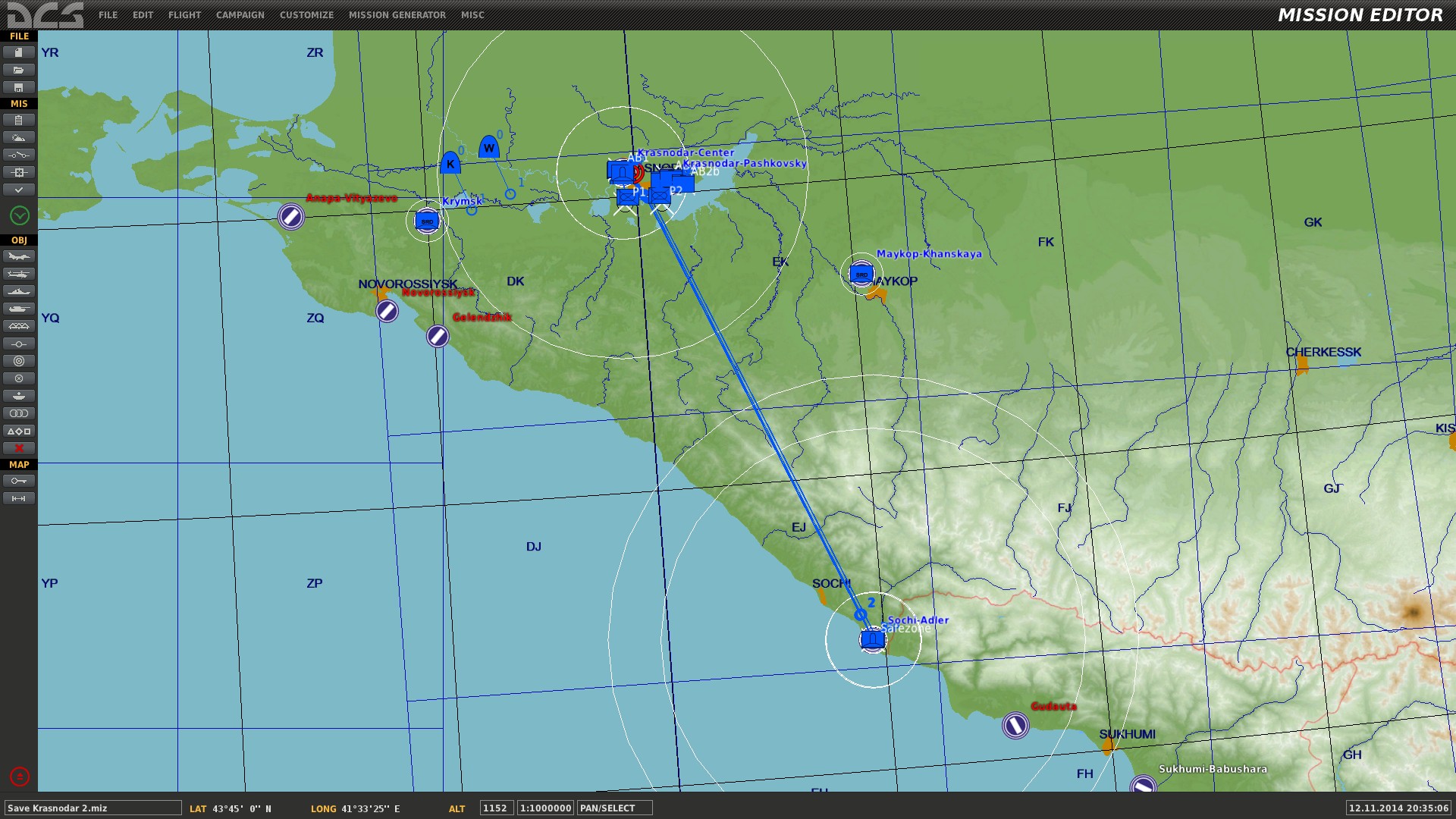Open the unit list tool
This screenshot has height=819, width=1456.
tap(19, 413)
